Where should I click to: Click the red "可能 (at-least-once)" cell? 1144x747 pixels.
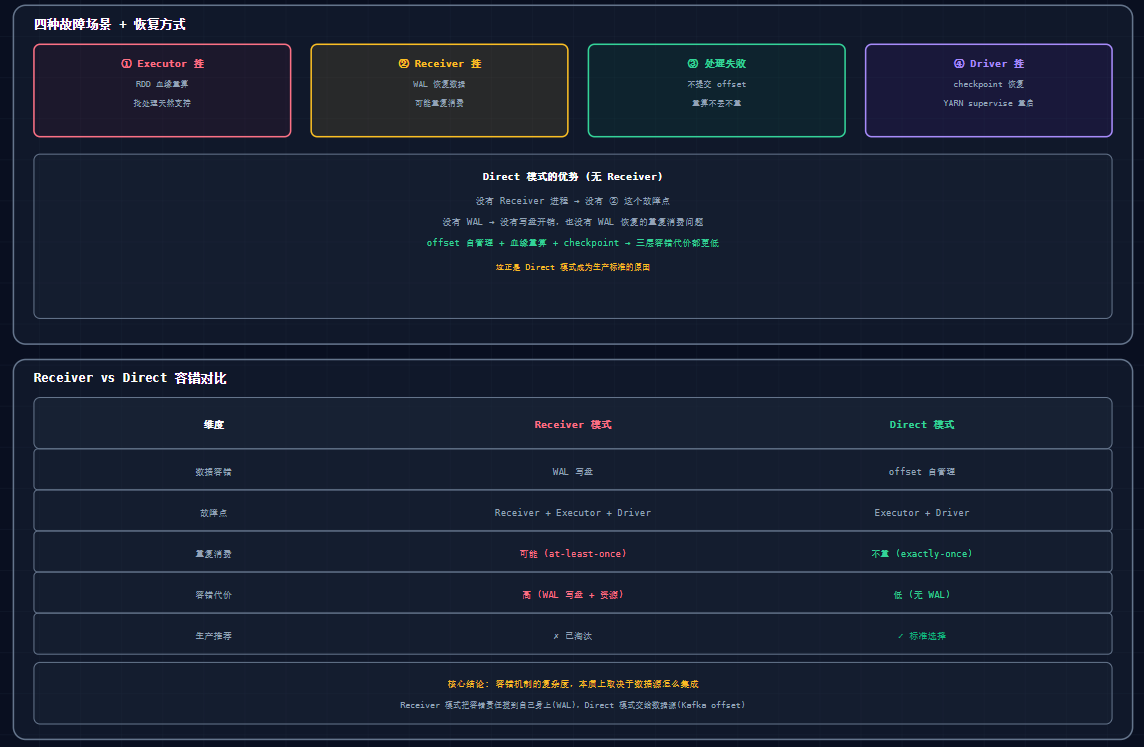pyautogui.click(x=573, y=554)
